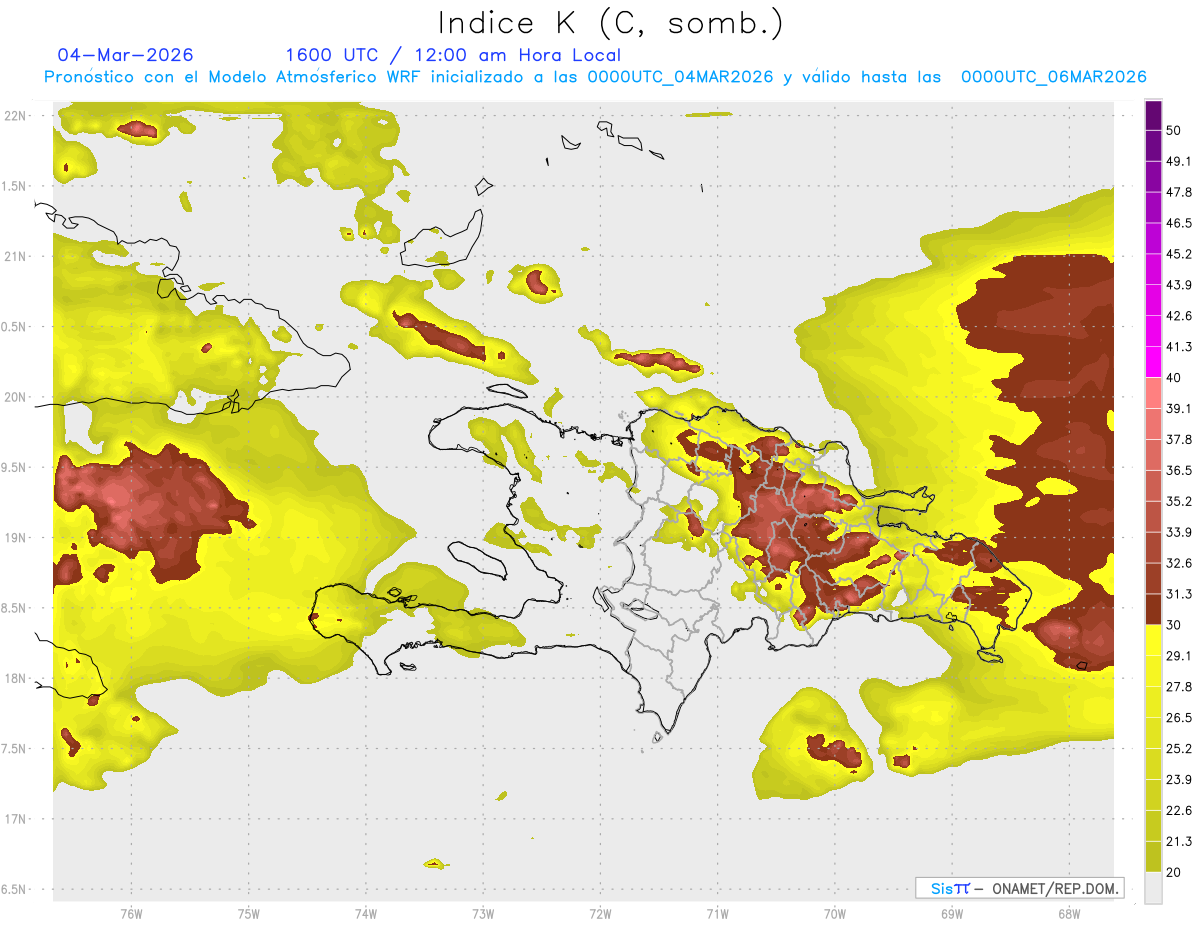The height and width of the screenshot is (927, 1200).
Task: Click the dark purple swatch above 50
Action: click(x=1153, y=115)
